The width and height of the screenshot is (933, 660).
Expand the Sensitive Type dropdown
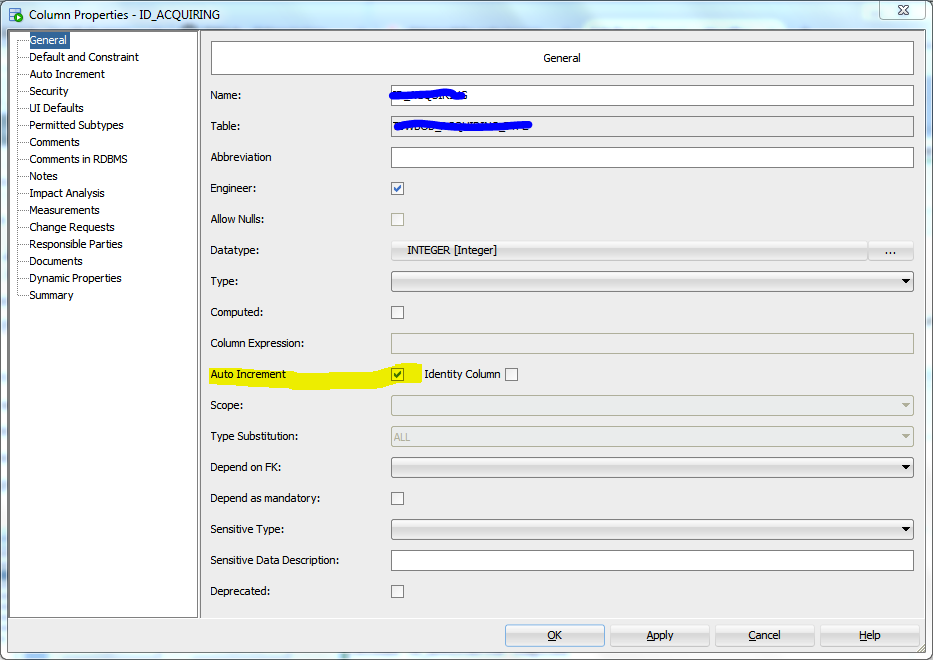905,529
